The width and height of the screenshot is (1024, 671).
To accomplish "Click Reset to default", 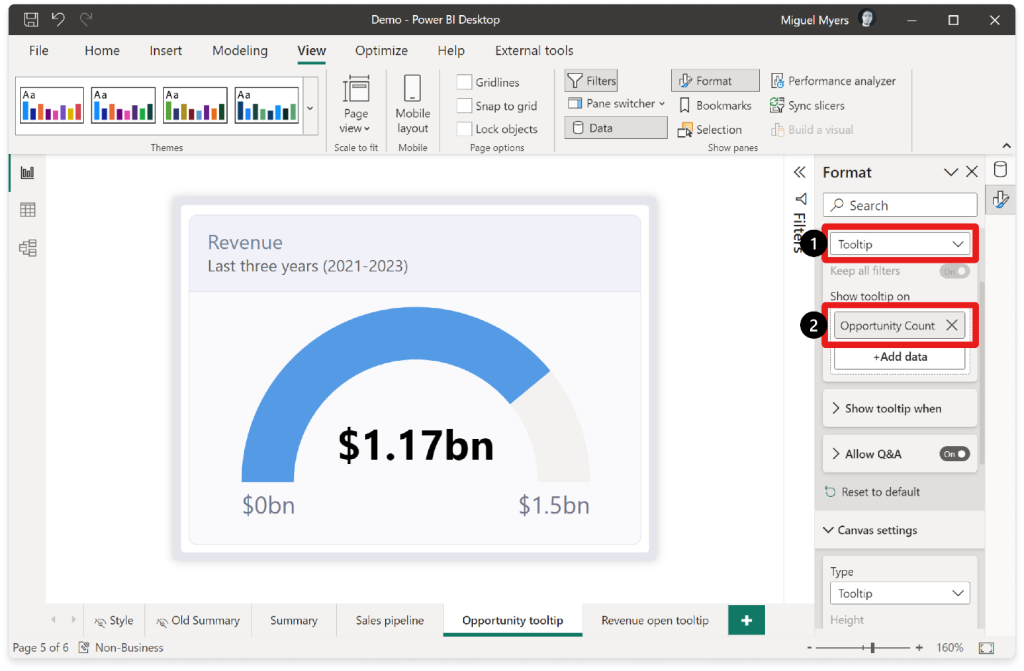I will tap(872, 492).
